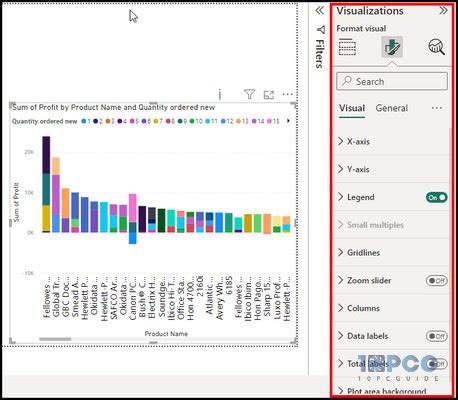The width and height of the screenshot is (458, 400).
Task: Click the chart's horizontal scrollbar thumb
Action: [55, 339]
